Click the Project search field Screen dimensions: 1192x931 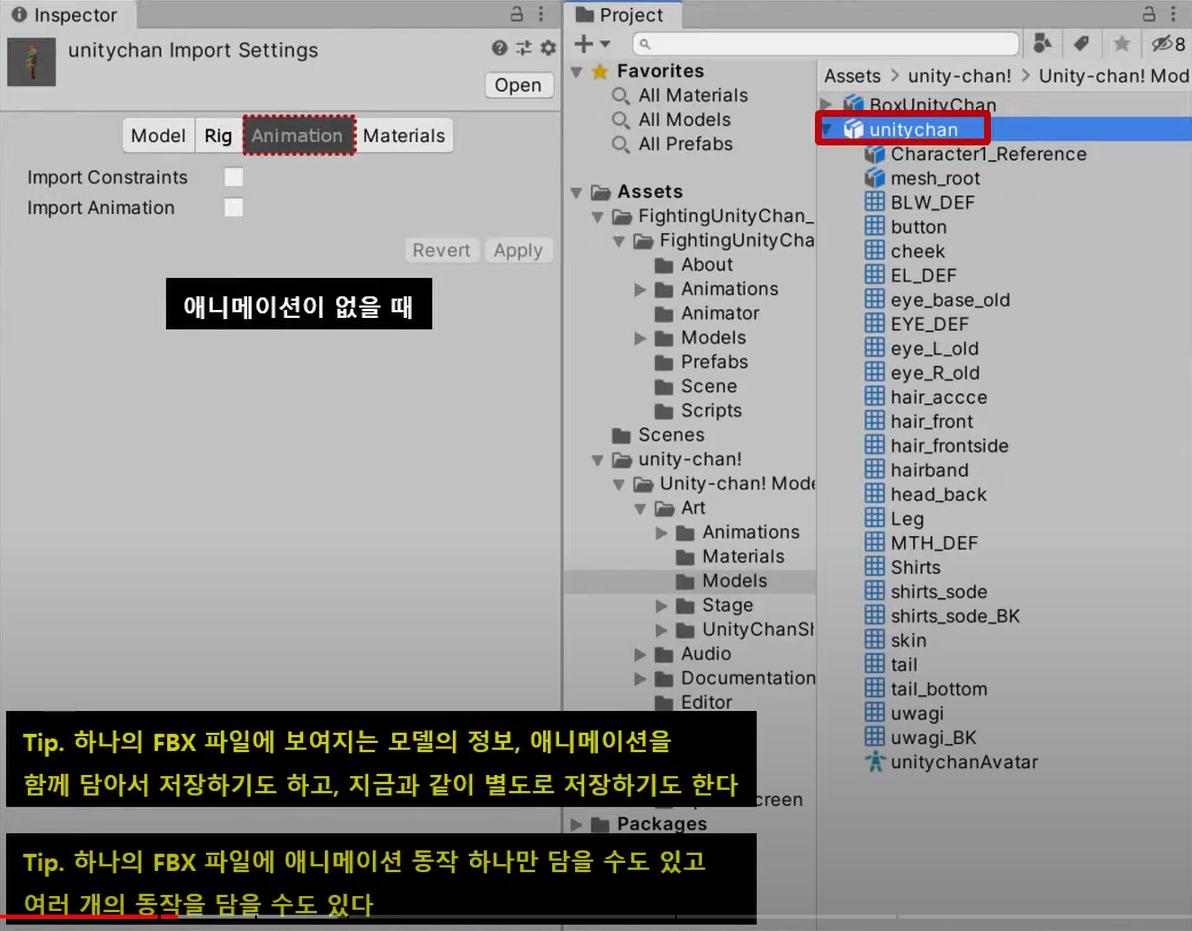coord(826,44)
